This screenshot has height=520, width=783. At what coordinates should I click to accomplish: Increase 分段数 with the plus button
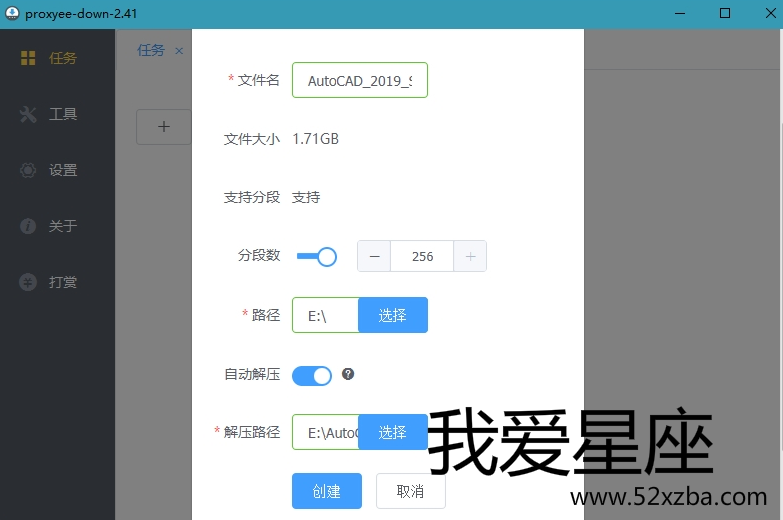click(x=470, y=256)
